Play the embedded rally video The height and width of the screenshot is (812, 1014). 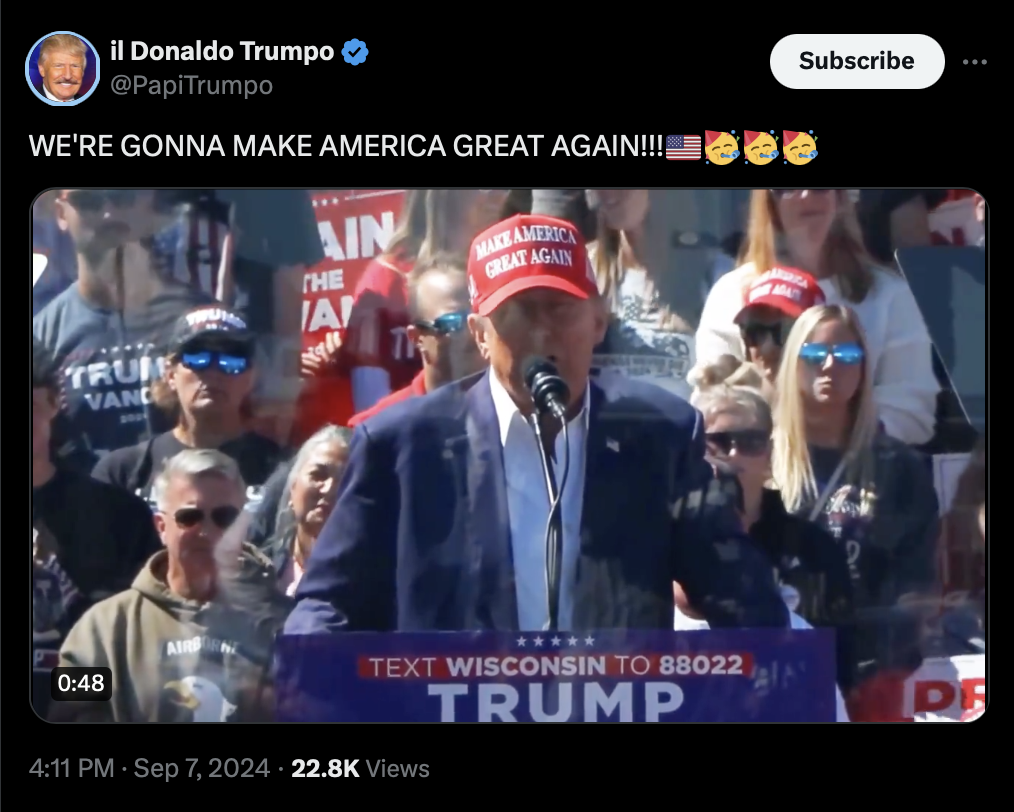tap(509, 455)
